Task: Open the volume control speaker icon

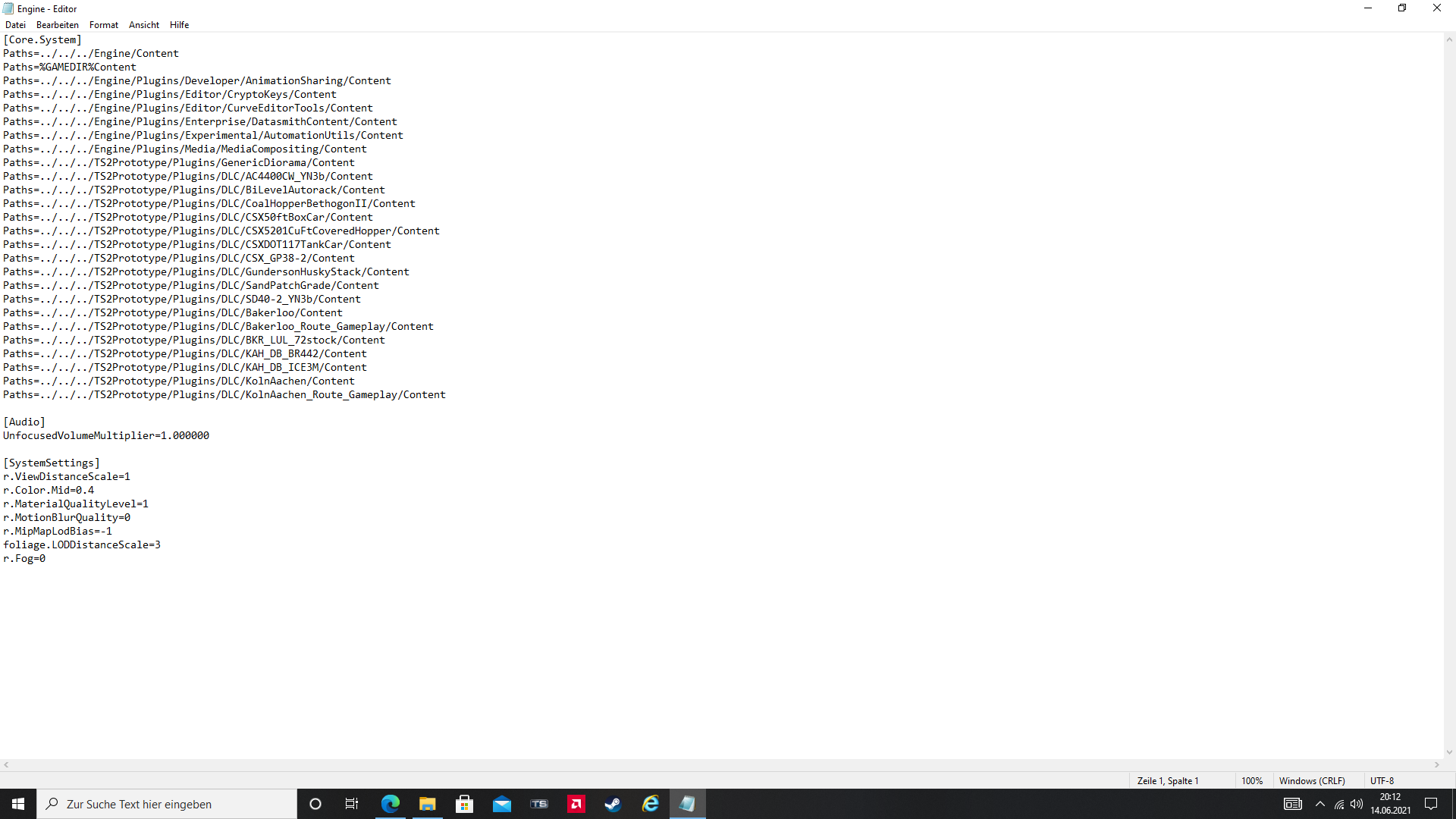Action: pos(1357,804)
